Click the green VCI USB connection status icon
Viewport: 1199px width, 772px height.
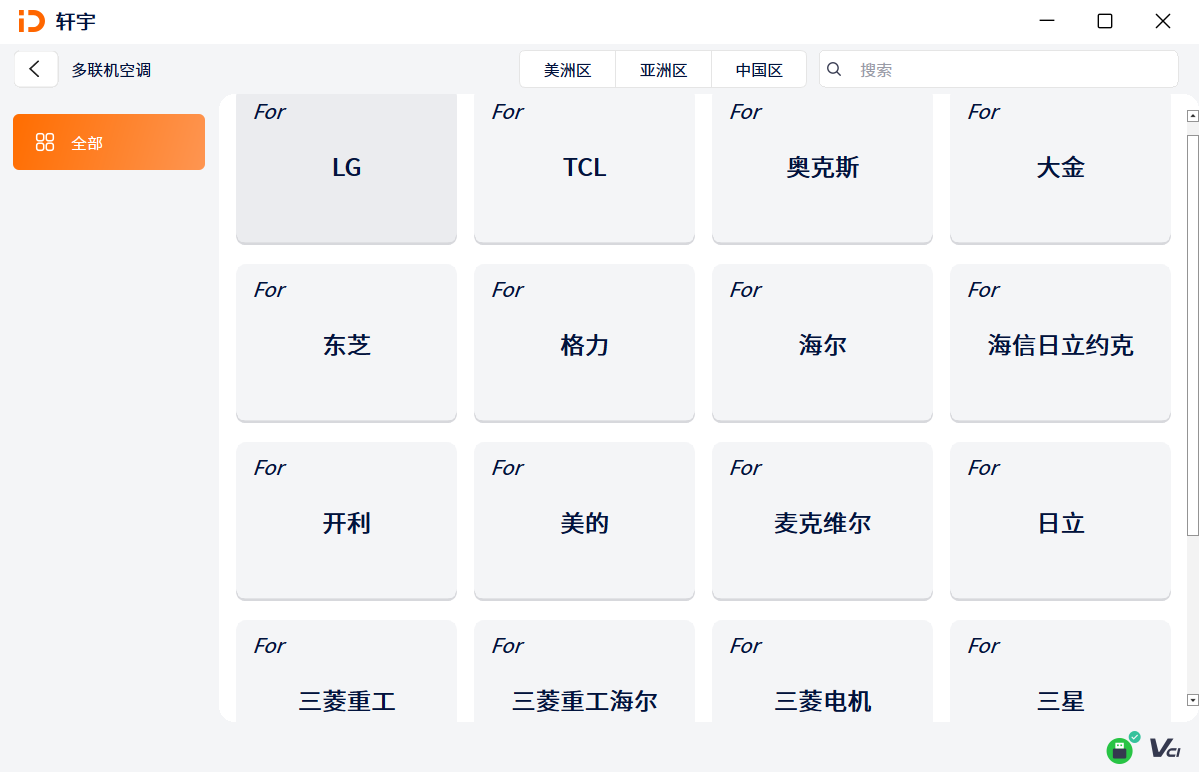(x=1119, y=750)
